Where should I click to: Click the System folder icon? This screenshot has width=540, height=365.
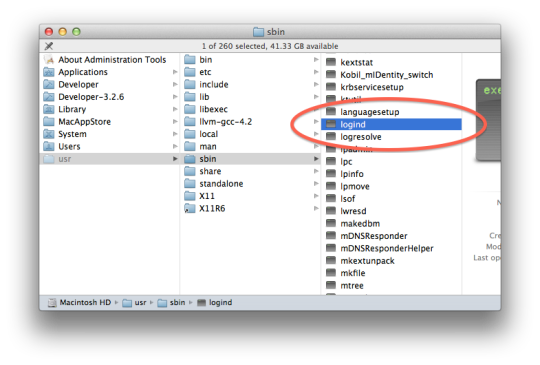pyautogui.click(x=49, y=134)
